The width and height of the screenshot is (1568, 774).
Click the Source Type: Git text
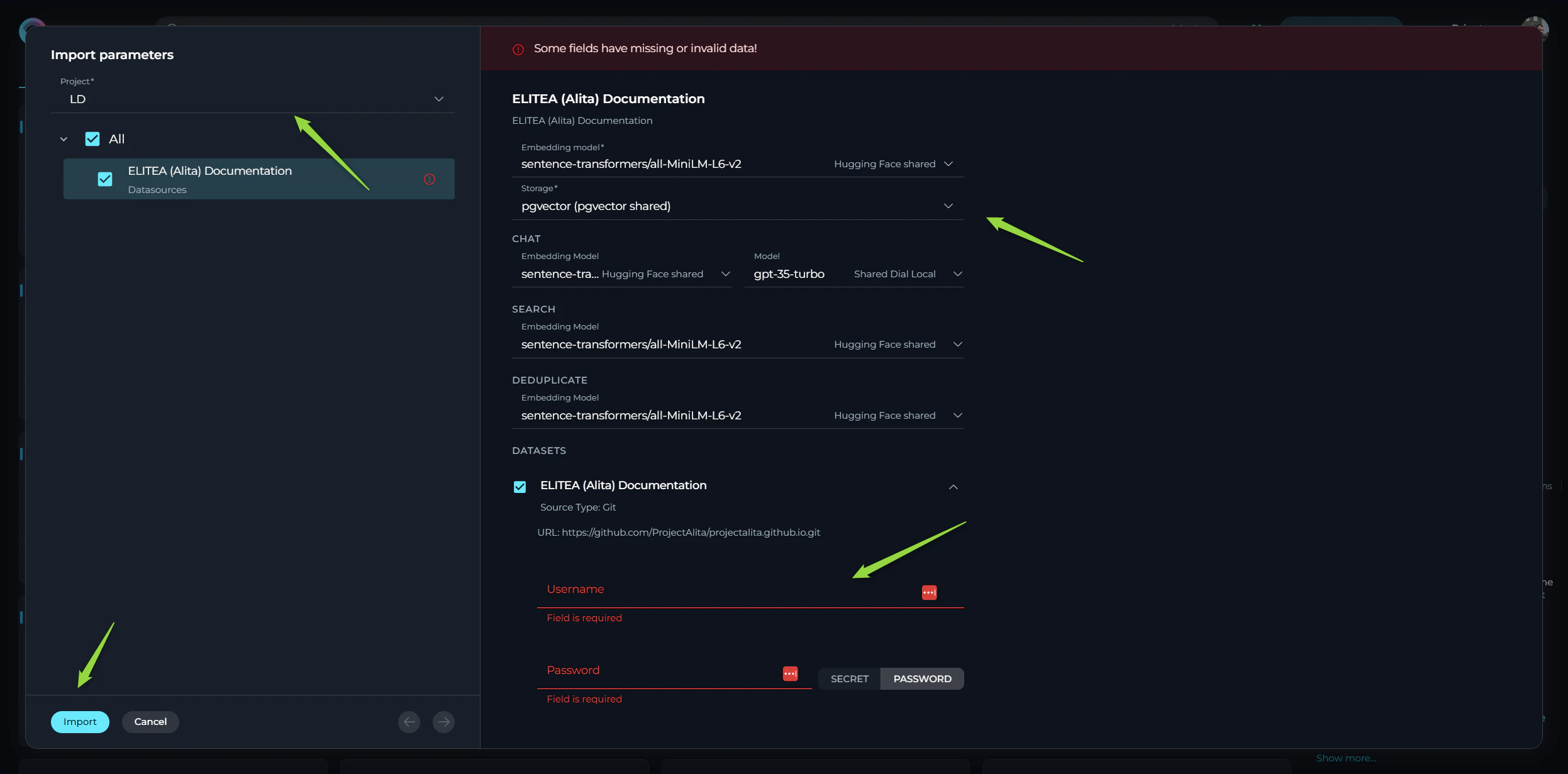(x=578, y=507)
